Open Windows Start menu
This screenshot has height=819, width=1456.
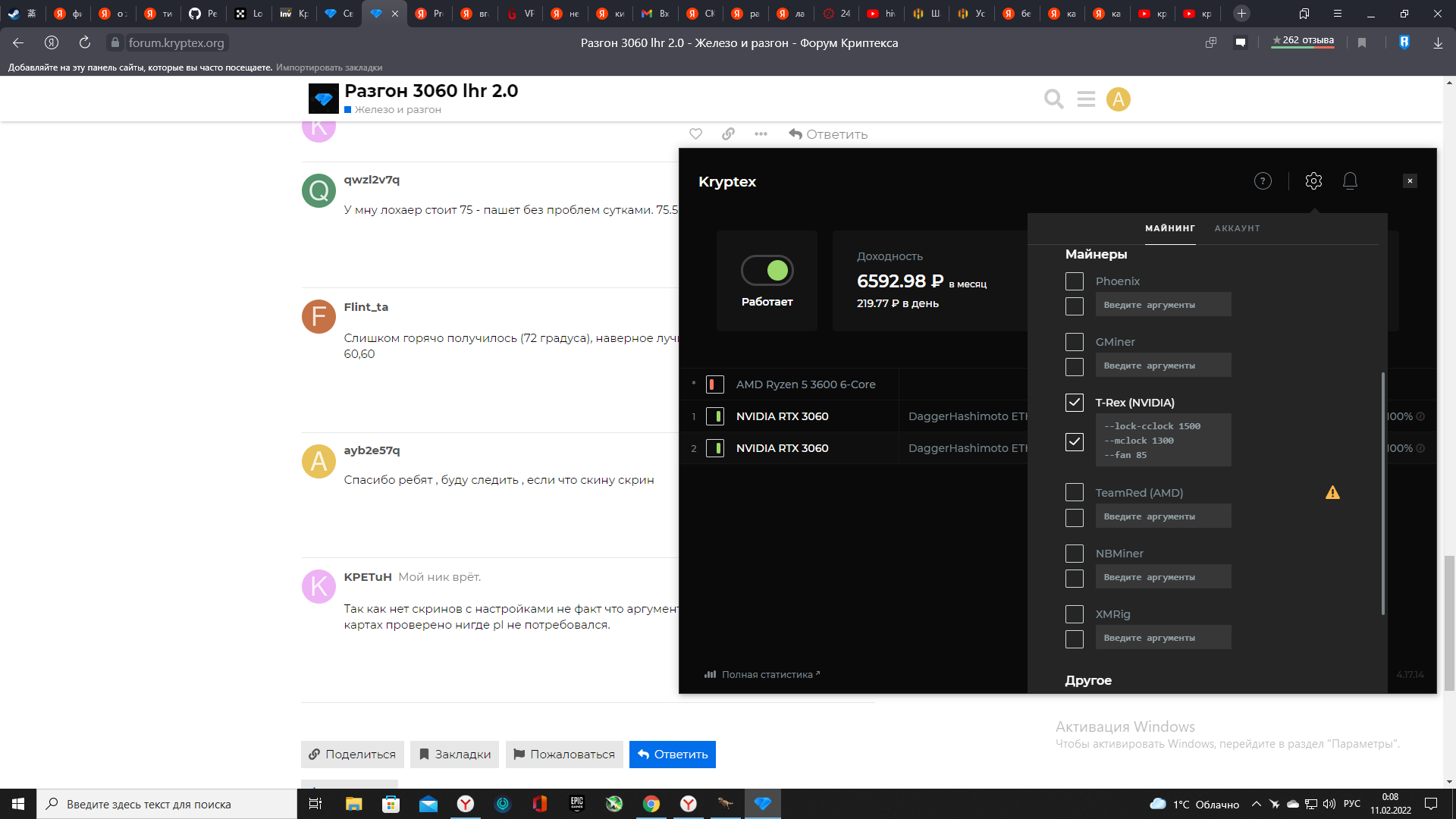18,804
